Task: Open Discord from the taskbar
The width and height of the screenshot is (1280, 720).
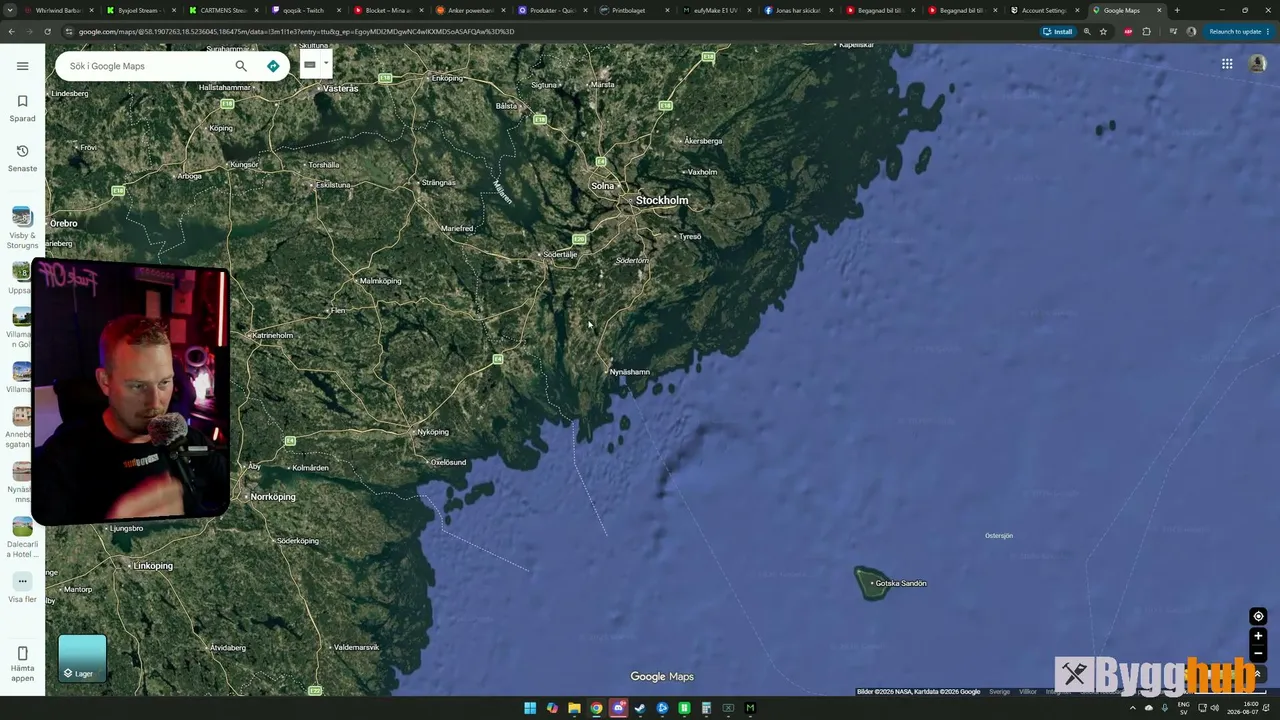Action: tap(618, 708)
